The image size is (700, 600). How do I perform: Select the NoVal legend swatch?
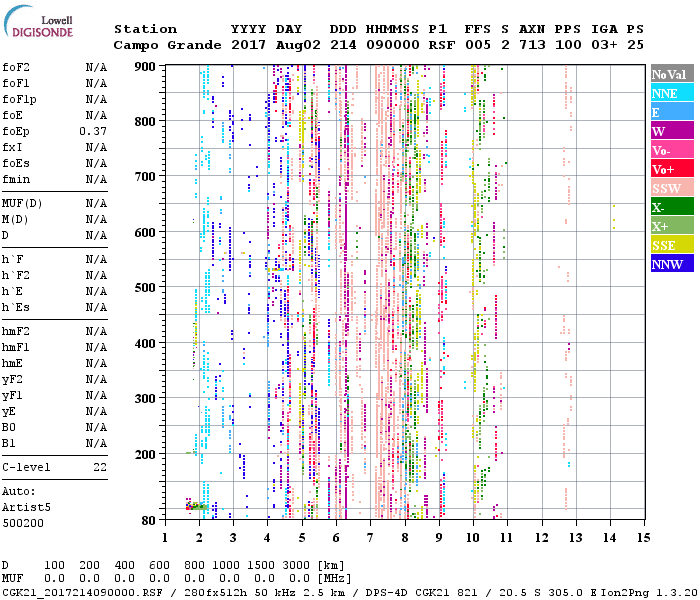671,74
